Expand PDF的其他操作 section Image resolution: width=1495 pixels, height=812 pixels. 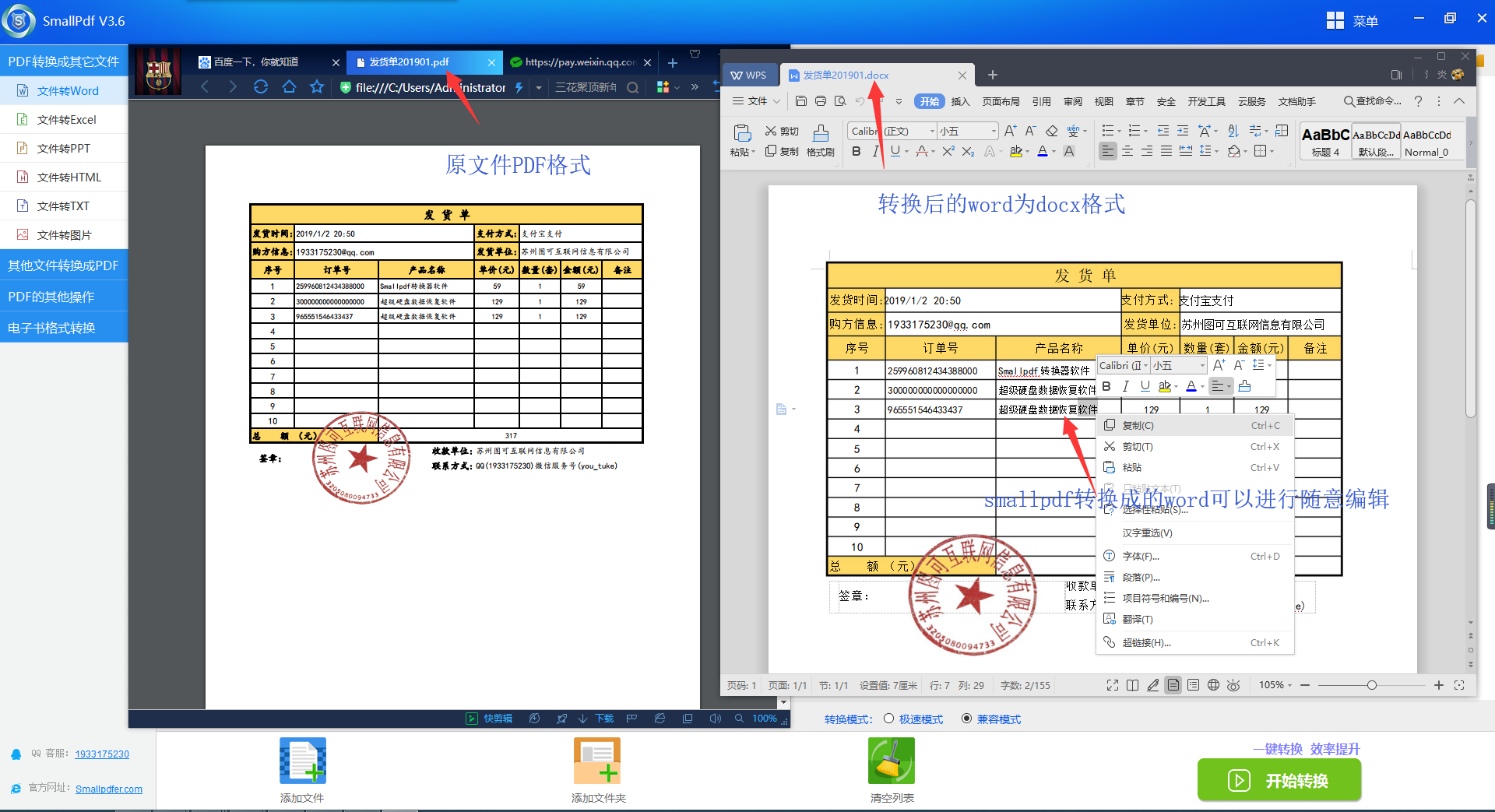pyautogui.click(x=64, y=297)
